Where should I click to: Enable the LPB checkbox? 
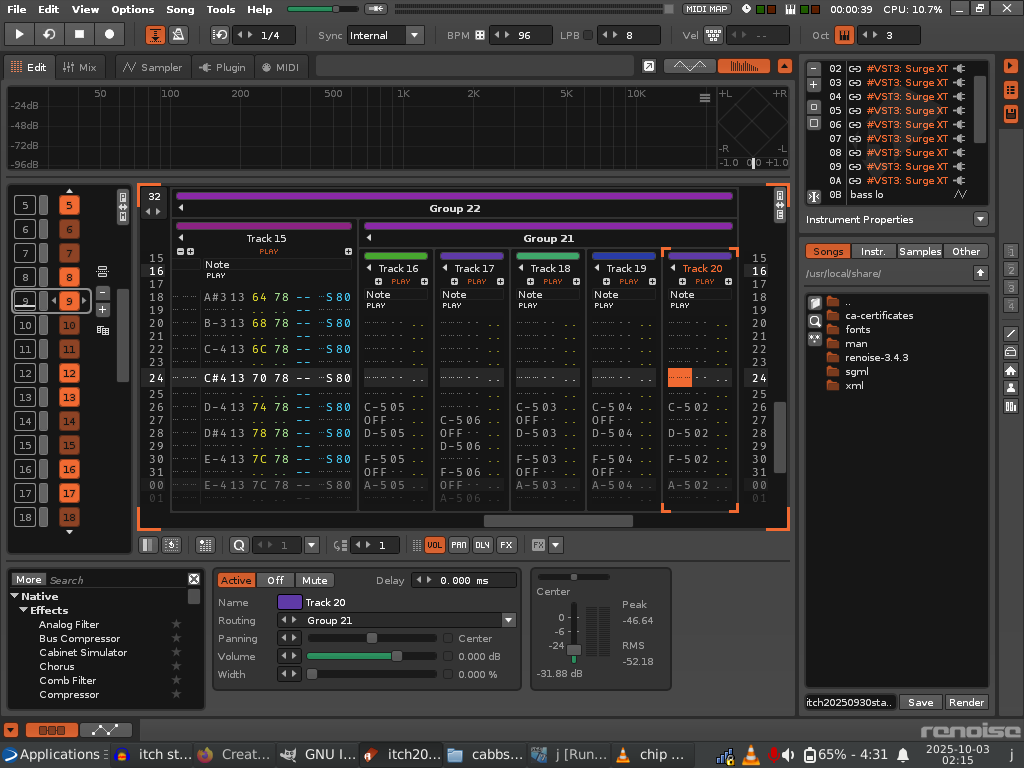(588, 35)
